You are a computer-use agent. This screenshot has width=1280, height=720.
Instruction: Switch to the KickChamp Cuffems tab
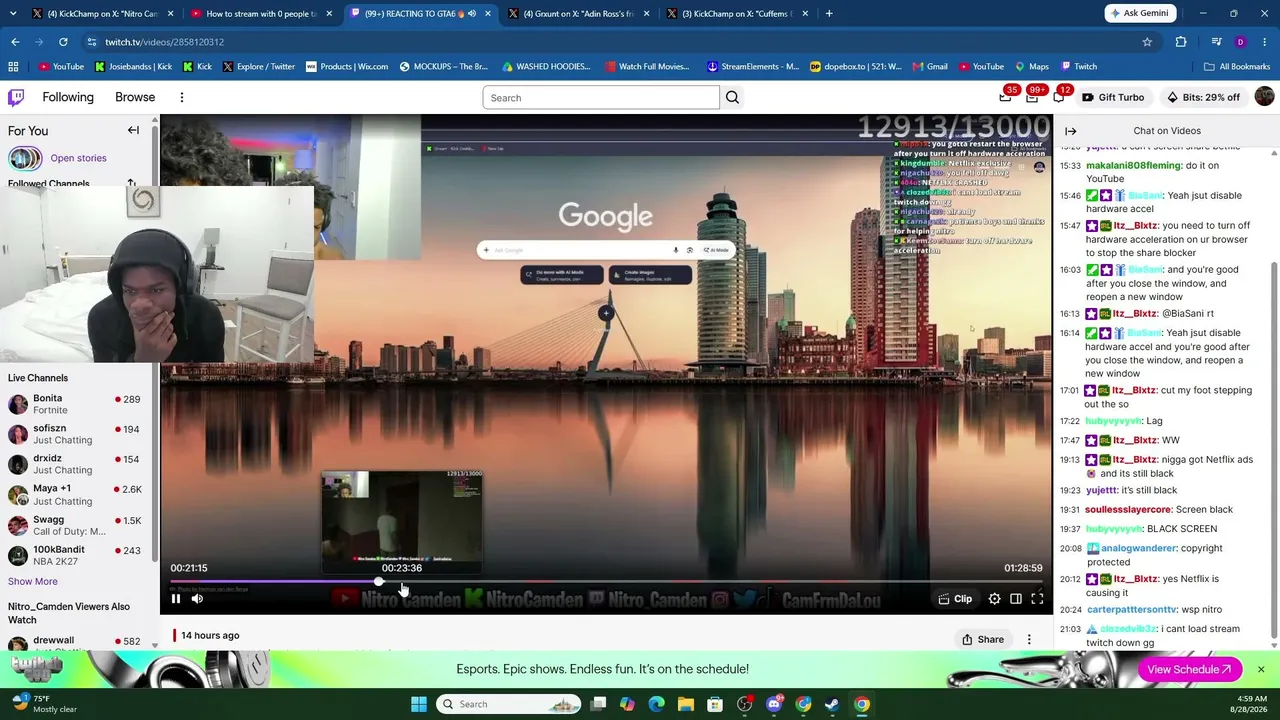coord(736,13)
